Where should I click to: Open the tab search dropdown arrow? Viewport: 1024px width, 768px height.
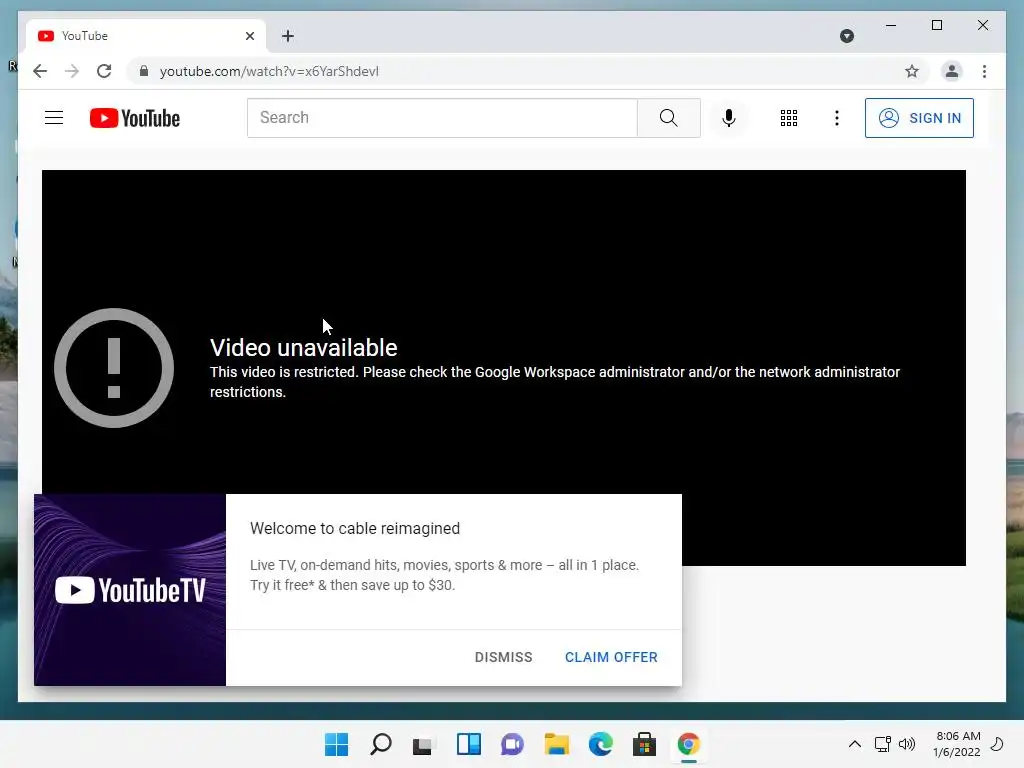click(x=846, y=36)
